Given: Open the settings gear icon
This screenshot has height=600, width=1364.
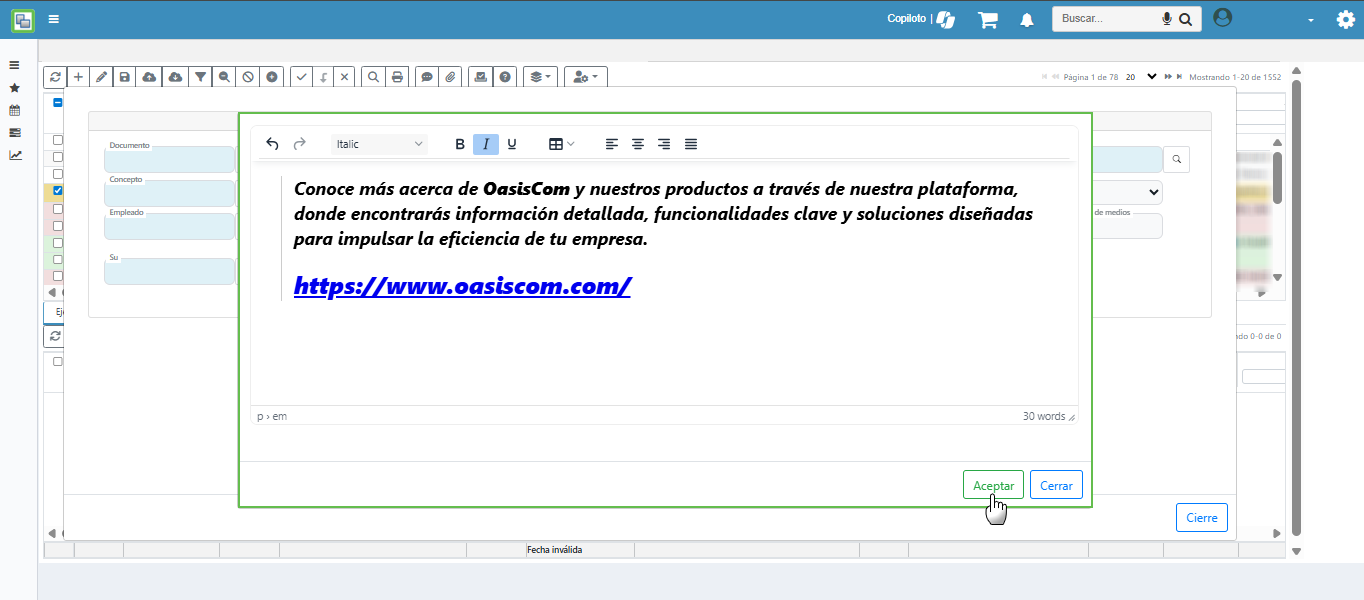Looking at the screenshot, I should [x=1345, y=20].
